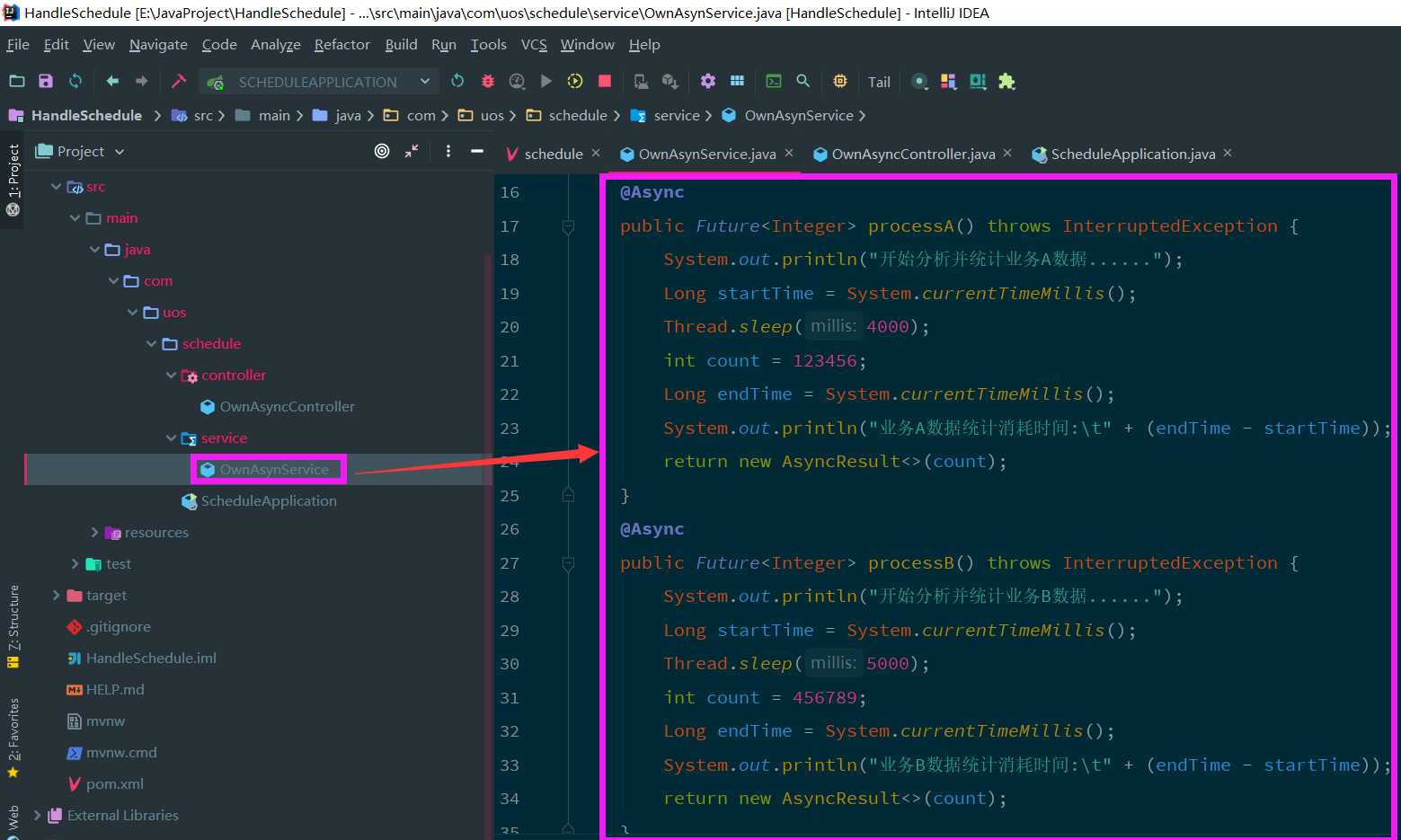Collapse the src folder node
Image resolution: width=1401 pixels, height=840 pixels.
(56, 187)
